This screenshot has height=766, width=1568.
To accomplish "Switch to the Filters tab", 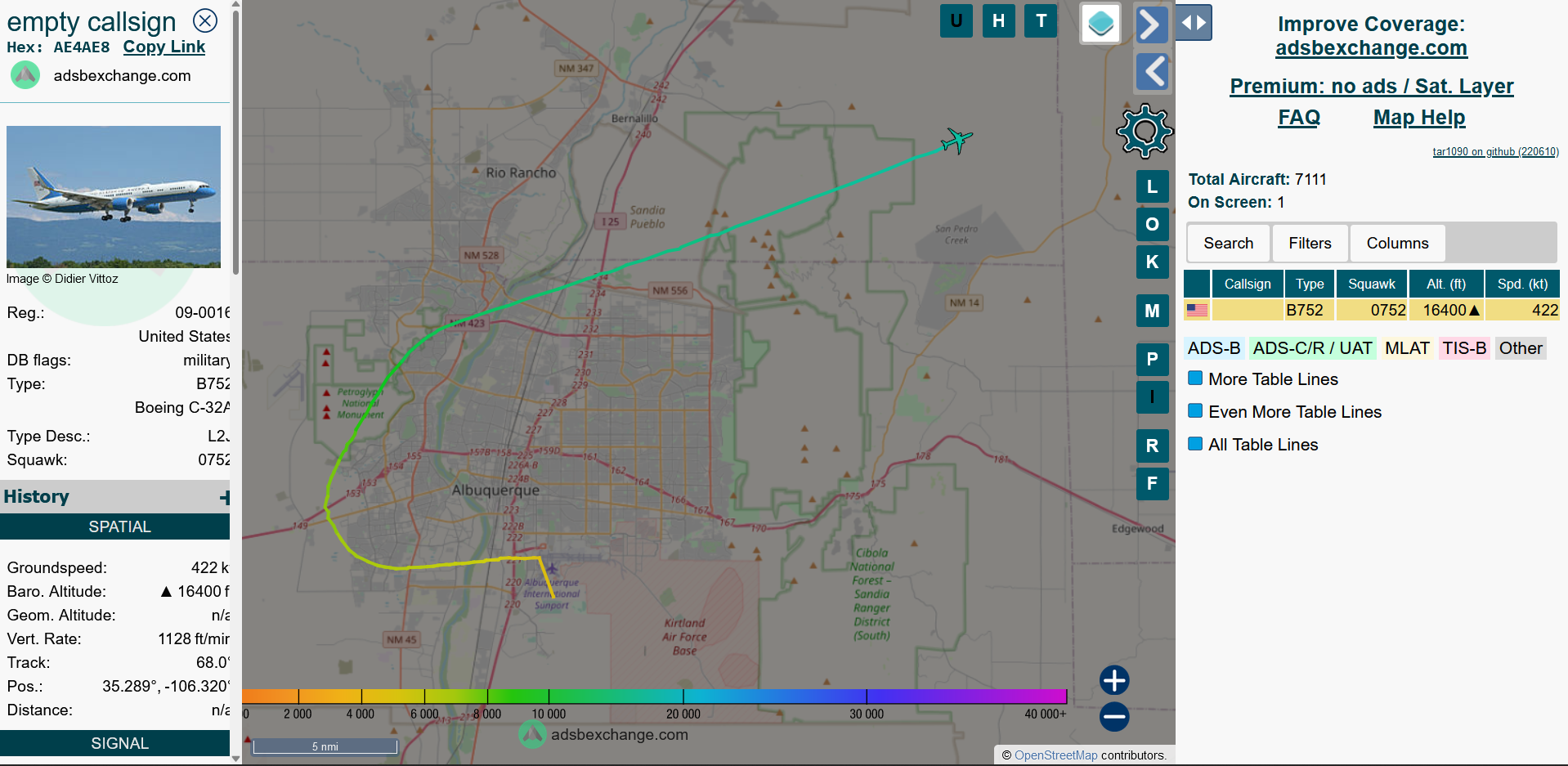I will tap(1310, 243).
